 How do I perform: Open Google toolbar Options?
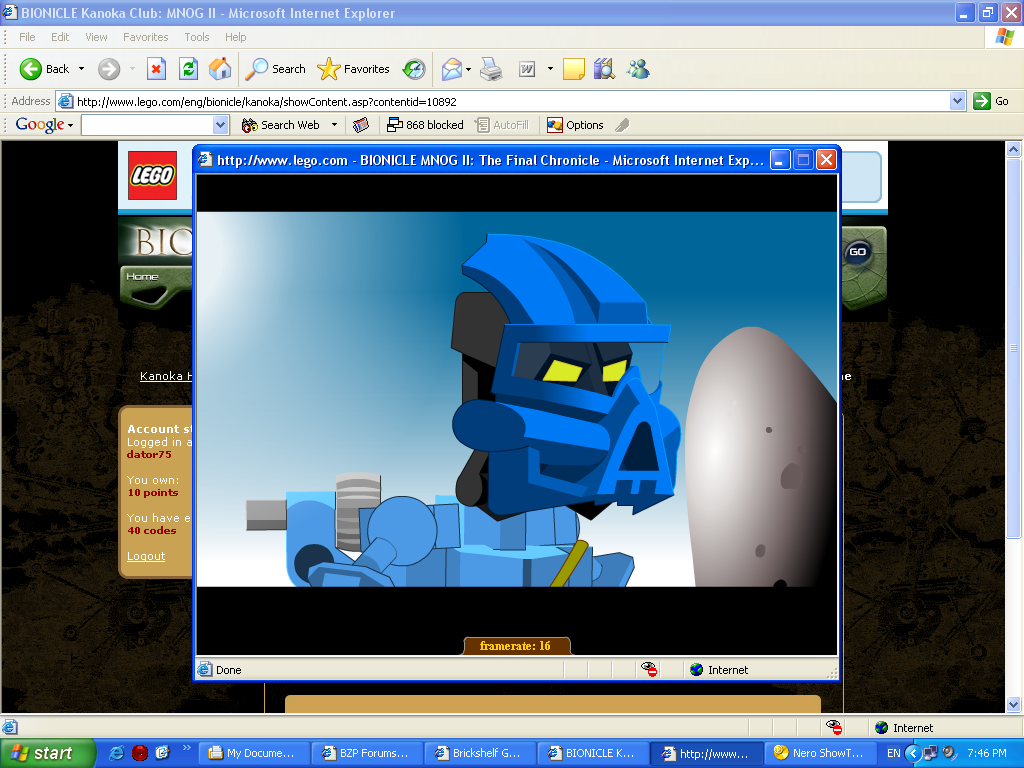pyautogui.click(x=575, y=125)
